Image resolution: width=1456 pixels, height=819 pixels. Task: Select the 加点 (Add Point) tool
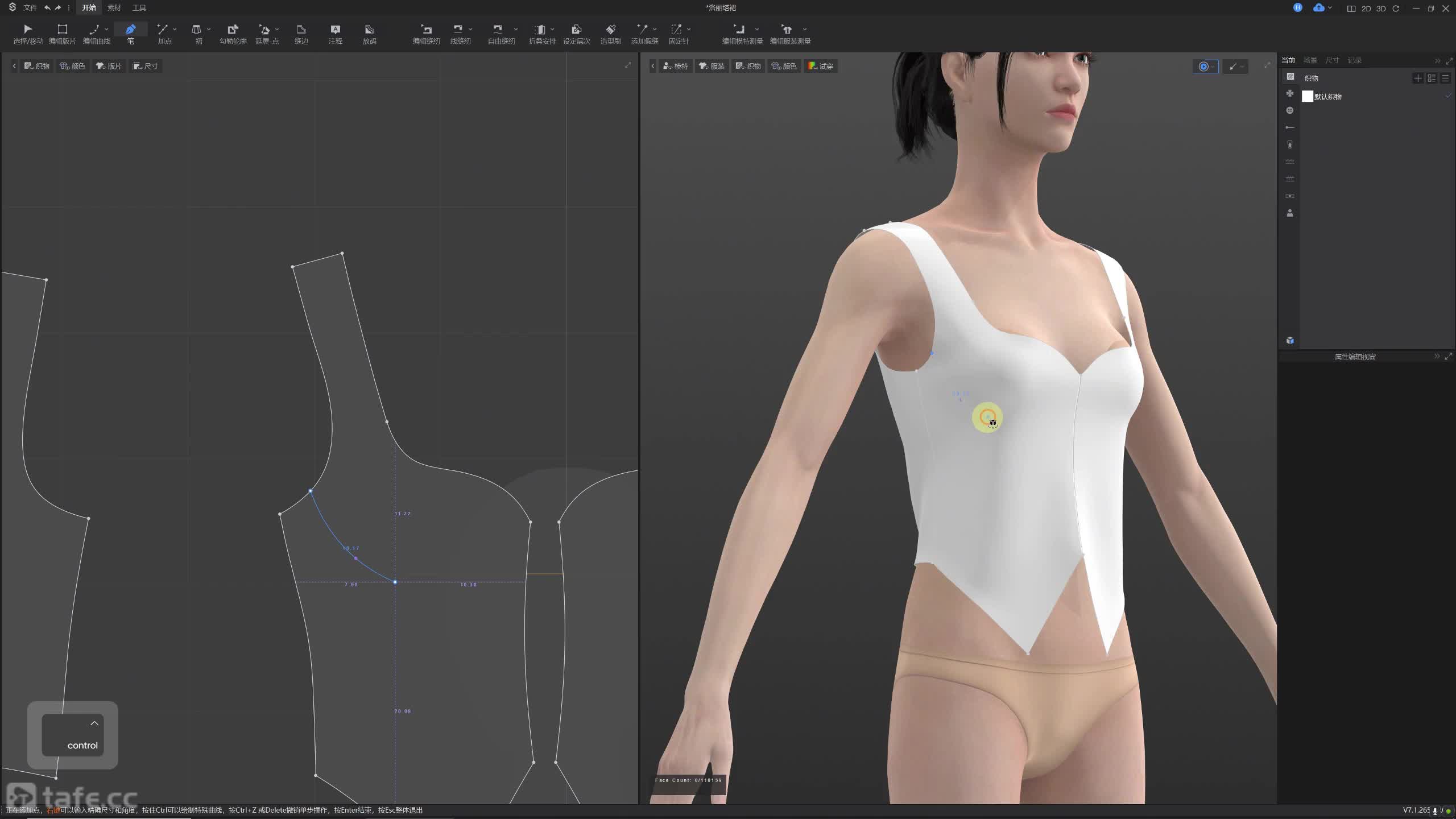coord(164,34)
